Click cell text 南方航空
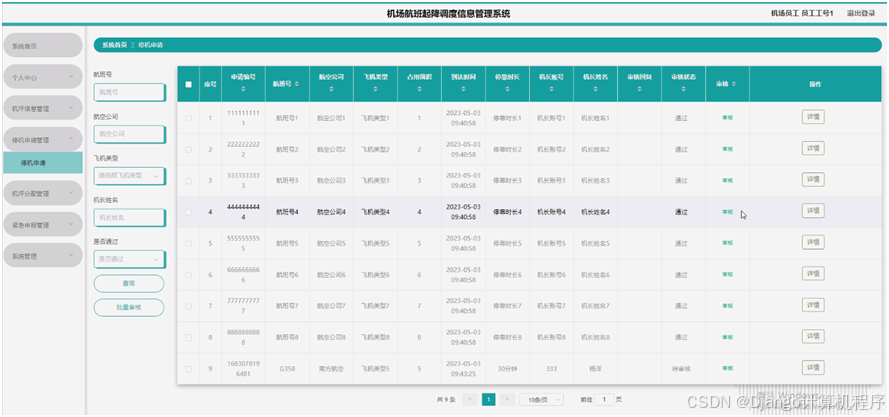Viewport: 889px width, 417px height. [x=331, y=369]
